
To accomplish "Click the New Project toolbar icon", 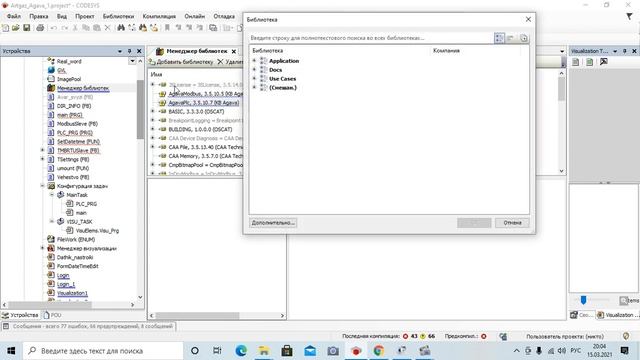I will [5, 28].
